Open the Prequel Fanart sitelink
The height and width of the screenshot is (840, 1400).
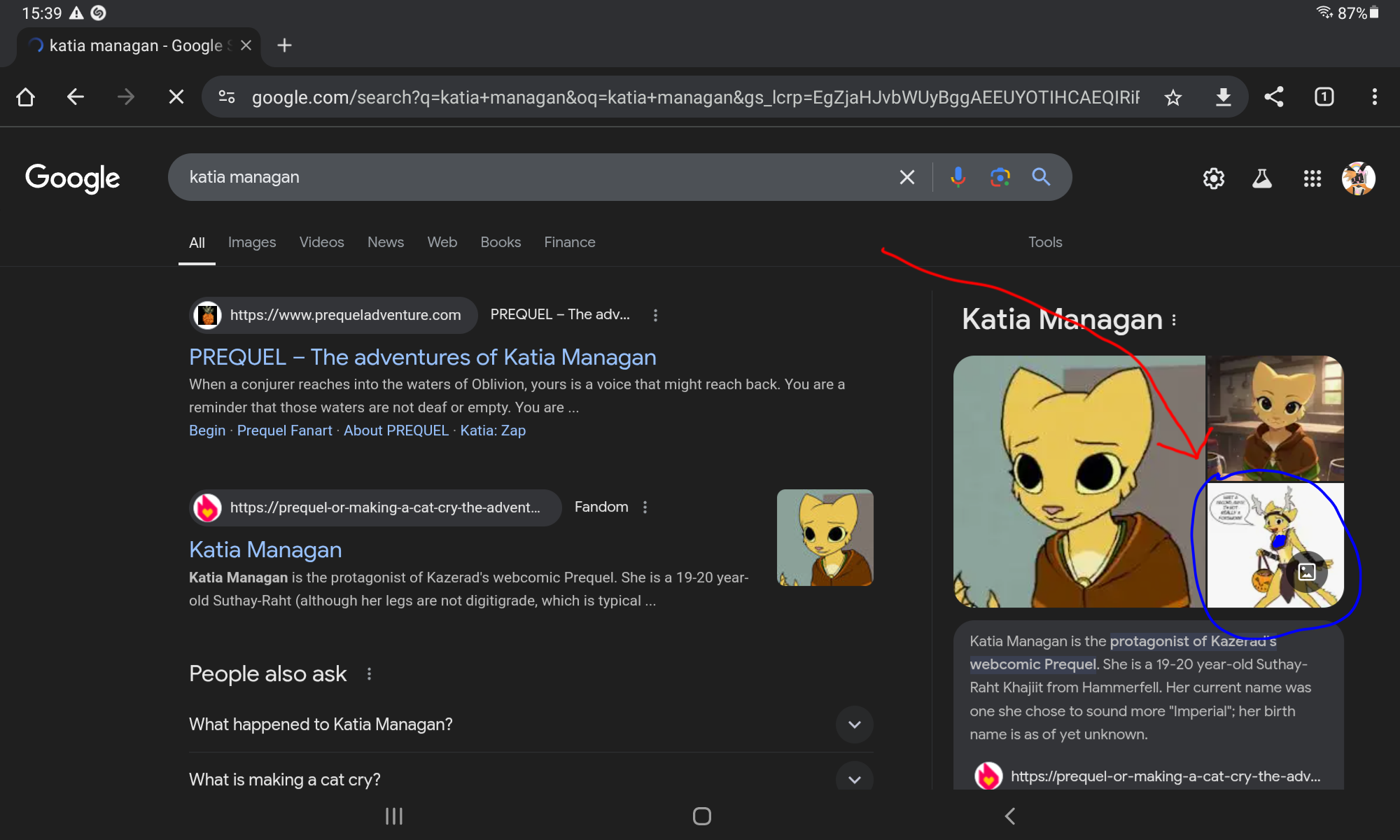[x=284, y=430]
